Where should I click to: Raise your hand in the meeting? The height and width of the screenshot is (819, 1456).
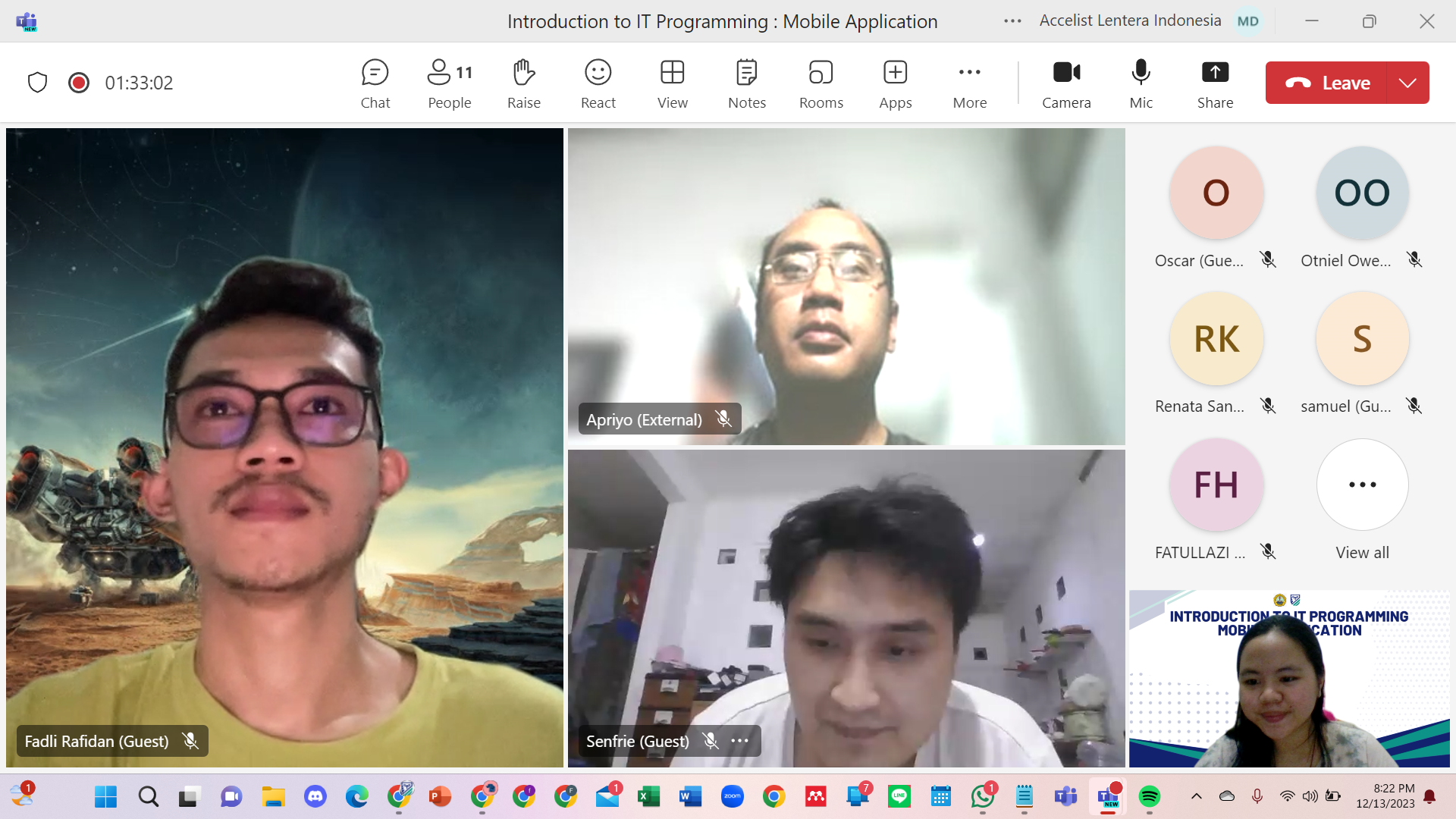tap(523, 83)
